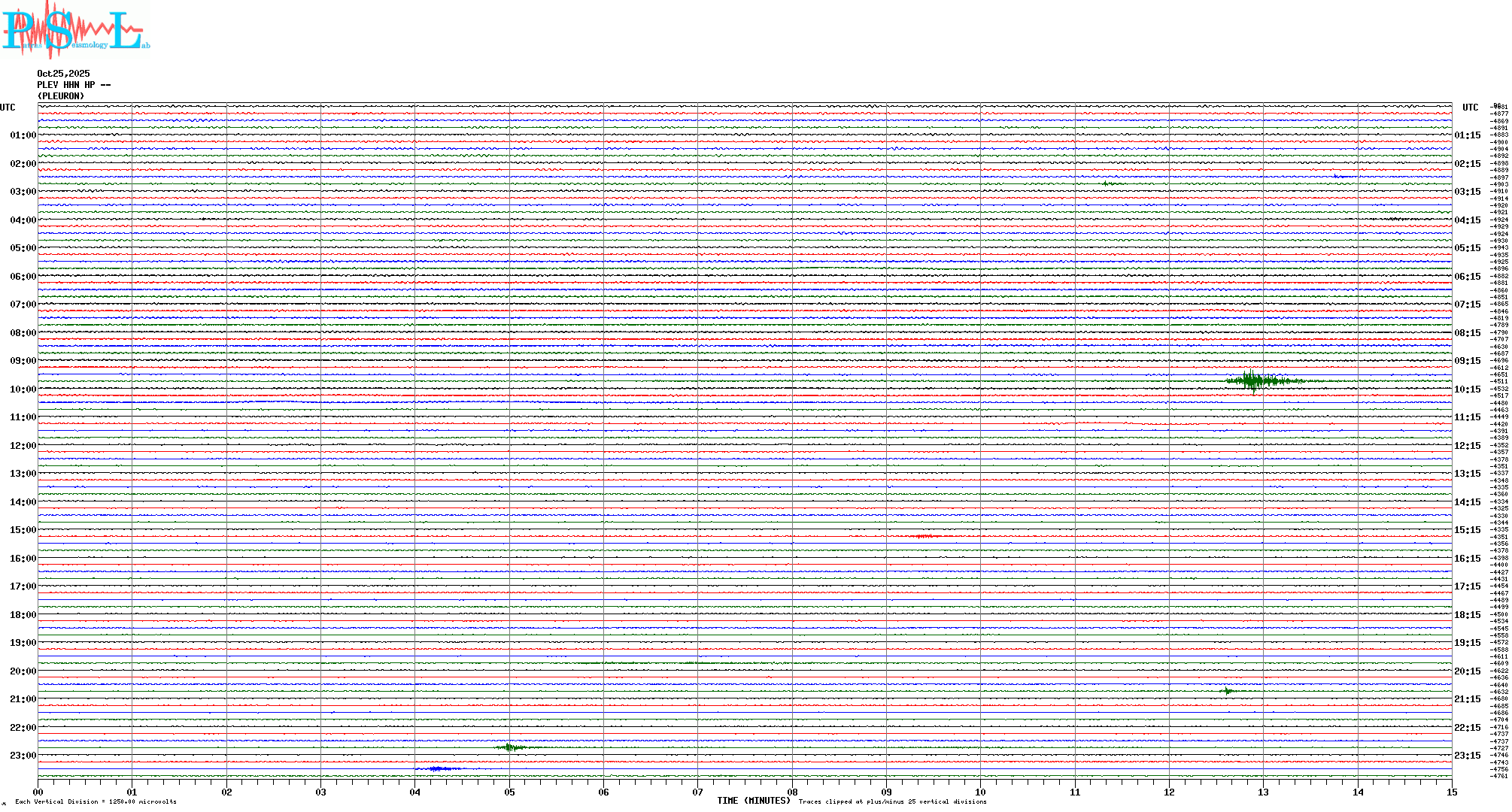Click the red event in the 15:15 row
Image resolution: width=1512 pixels, height=812 pixels.
(924, 536)
